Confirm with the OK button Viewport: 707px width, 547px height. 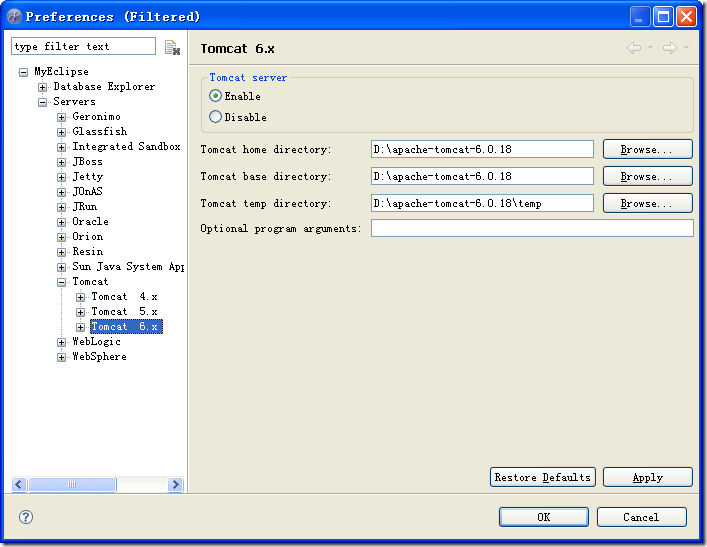(x=543, y=517)
